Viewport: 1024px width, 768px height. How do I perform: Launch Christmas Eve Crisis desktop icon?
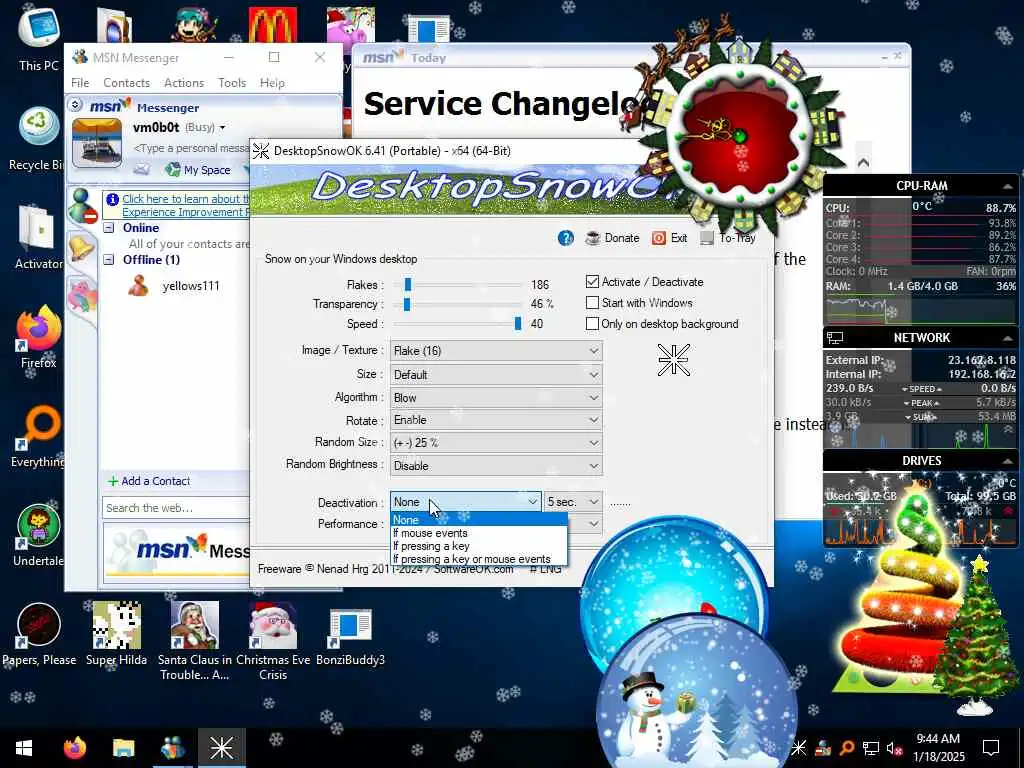[x=273, y=641]
